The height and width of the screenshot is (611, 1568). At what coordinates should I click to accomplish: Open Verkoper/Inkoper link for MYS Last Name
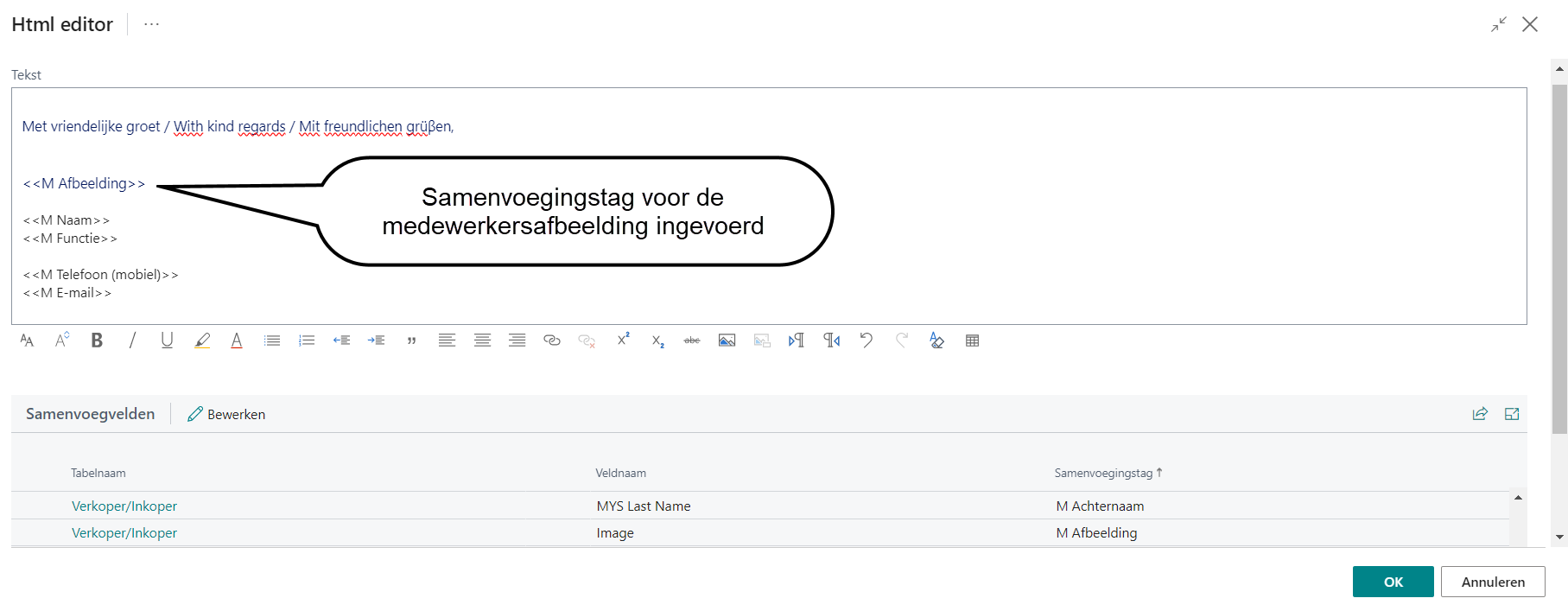[124, 506]
